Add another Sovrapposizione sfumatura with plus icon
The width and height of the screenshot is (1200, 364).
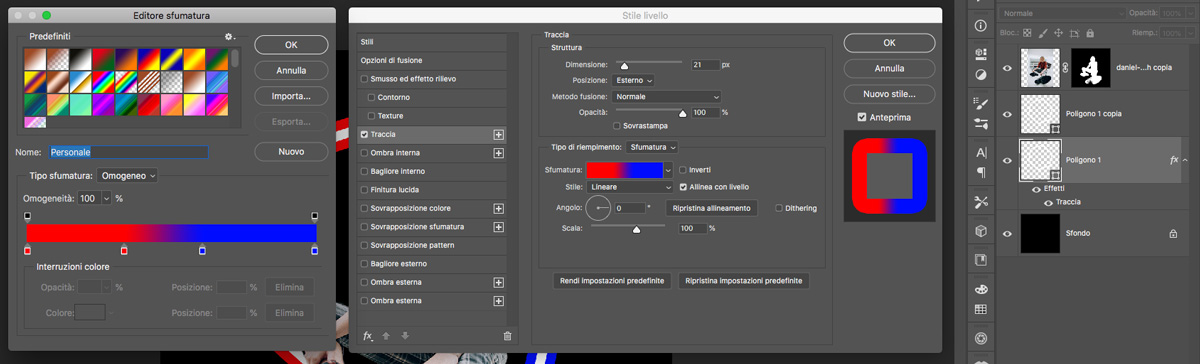[x=498, y=227]
